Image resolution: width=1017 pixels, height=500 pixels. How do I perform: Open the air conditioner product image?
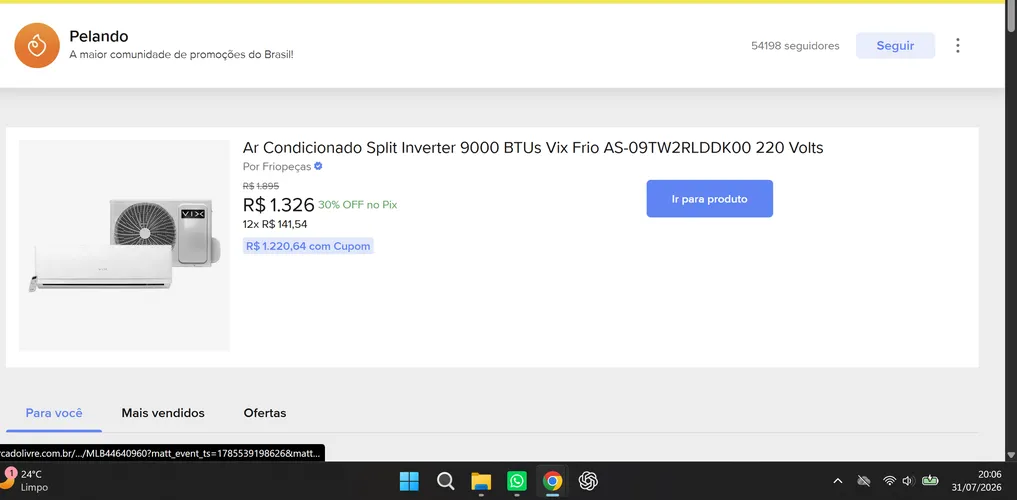(125, 246)
